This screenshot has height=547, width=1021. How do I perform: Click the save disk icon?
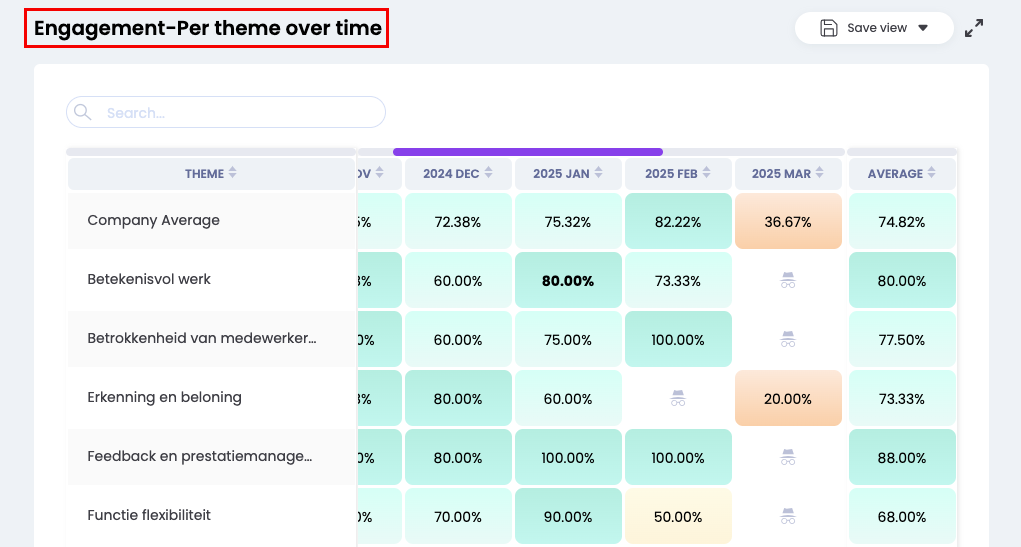coord(828,28)
